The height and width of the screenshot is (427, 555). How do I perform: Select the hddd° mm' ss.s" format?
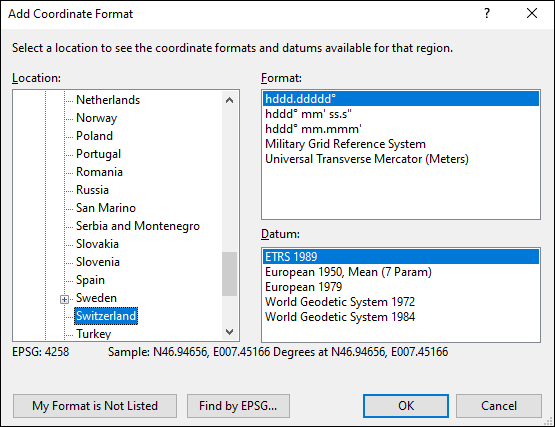[x=401, y=114]
